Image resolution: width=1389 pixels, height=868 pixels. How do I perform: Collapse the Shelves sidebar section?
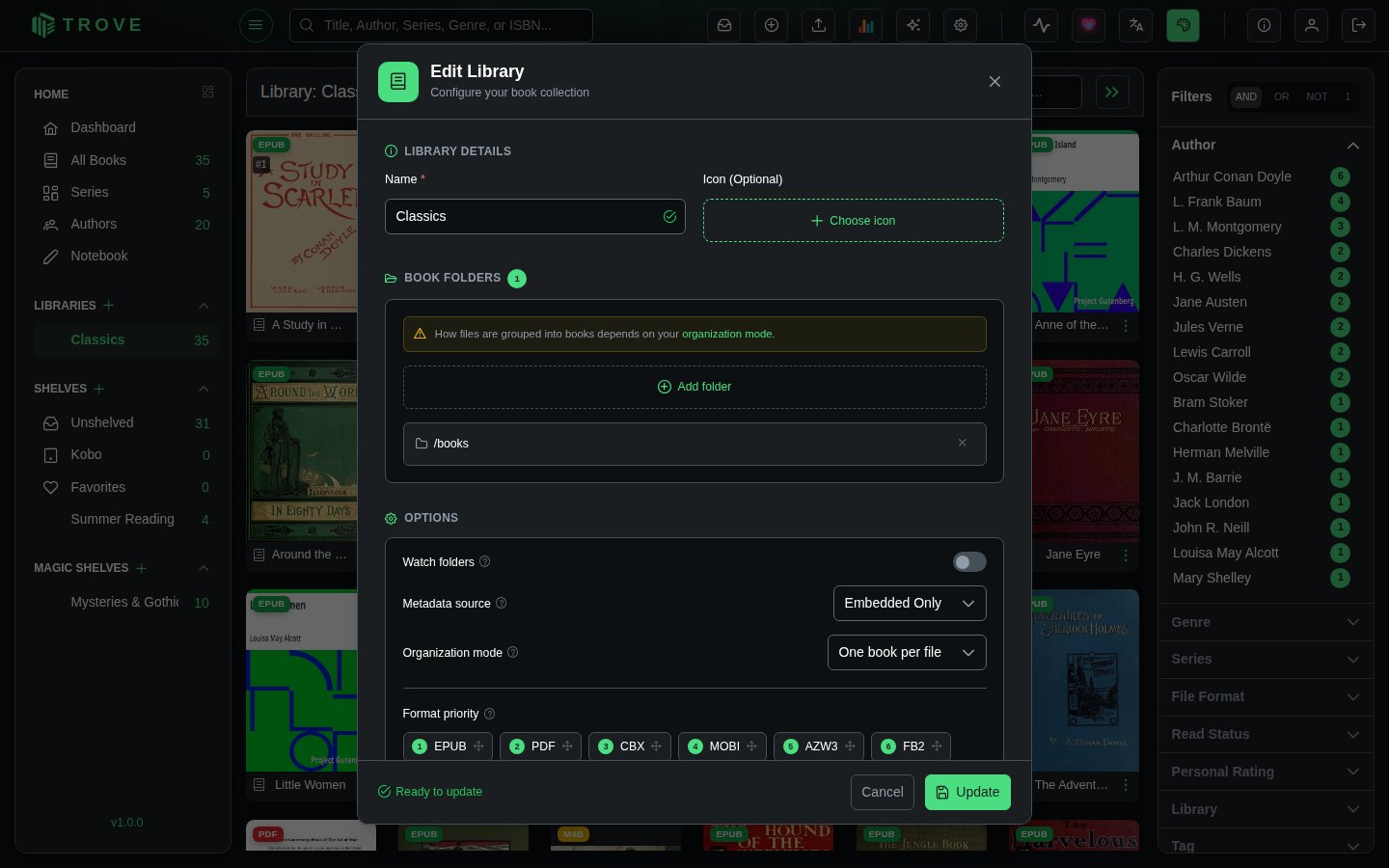(204, 389)
